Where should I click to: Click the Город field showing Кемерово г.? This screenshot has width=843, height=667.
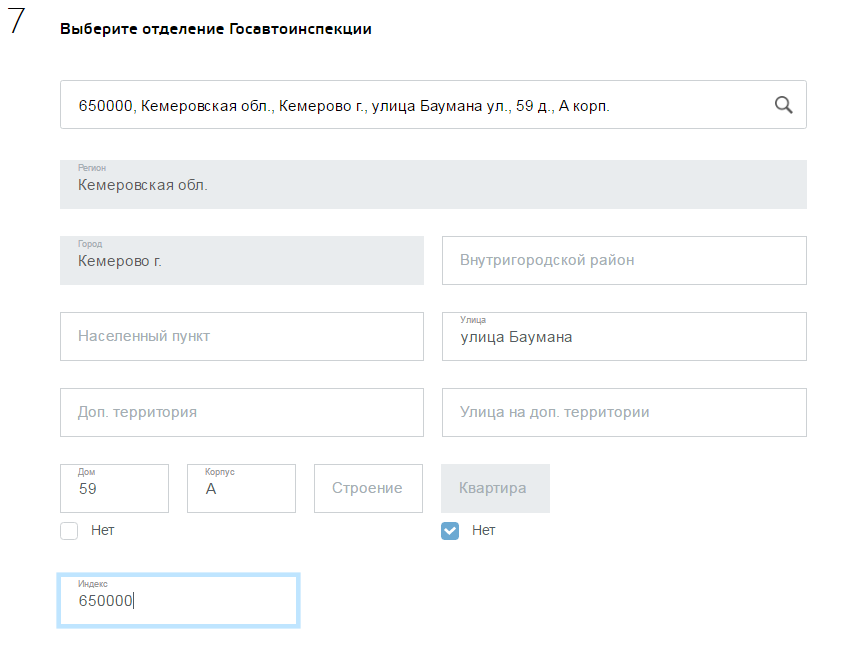[x=241, y=260]
